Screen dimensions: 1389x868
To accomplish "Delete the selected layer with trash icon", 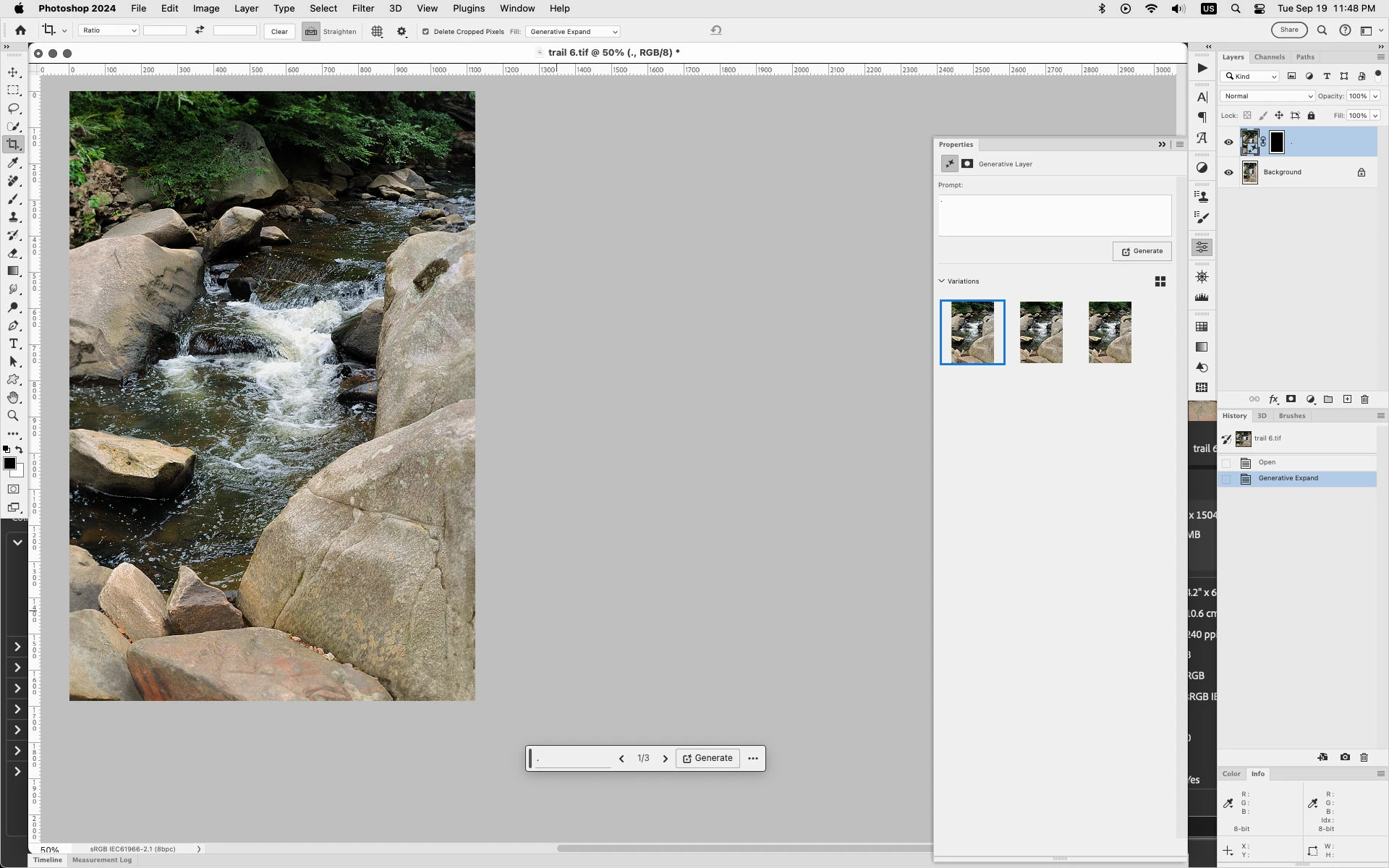I will [1364, 399].
